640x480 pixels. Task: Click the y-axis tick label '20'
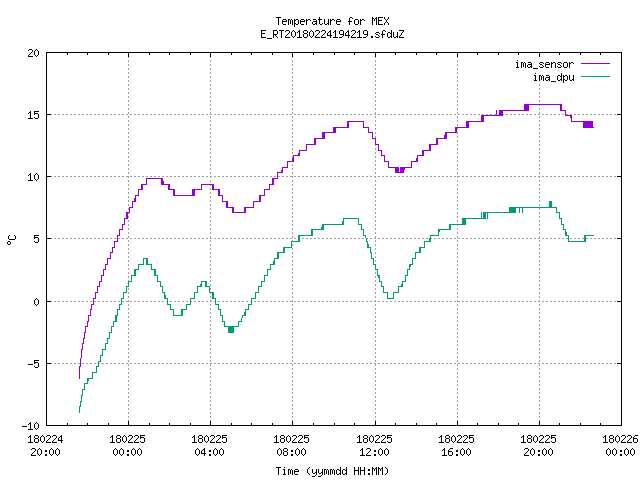[x=33, y=53]
